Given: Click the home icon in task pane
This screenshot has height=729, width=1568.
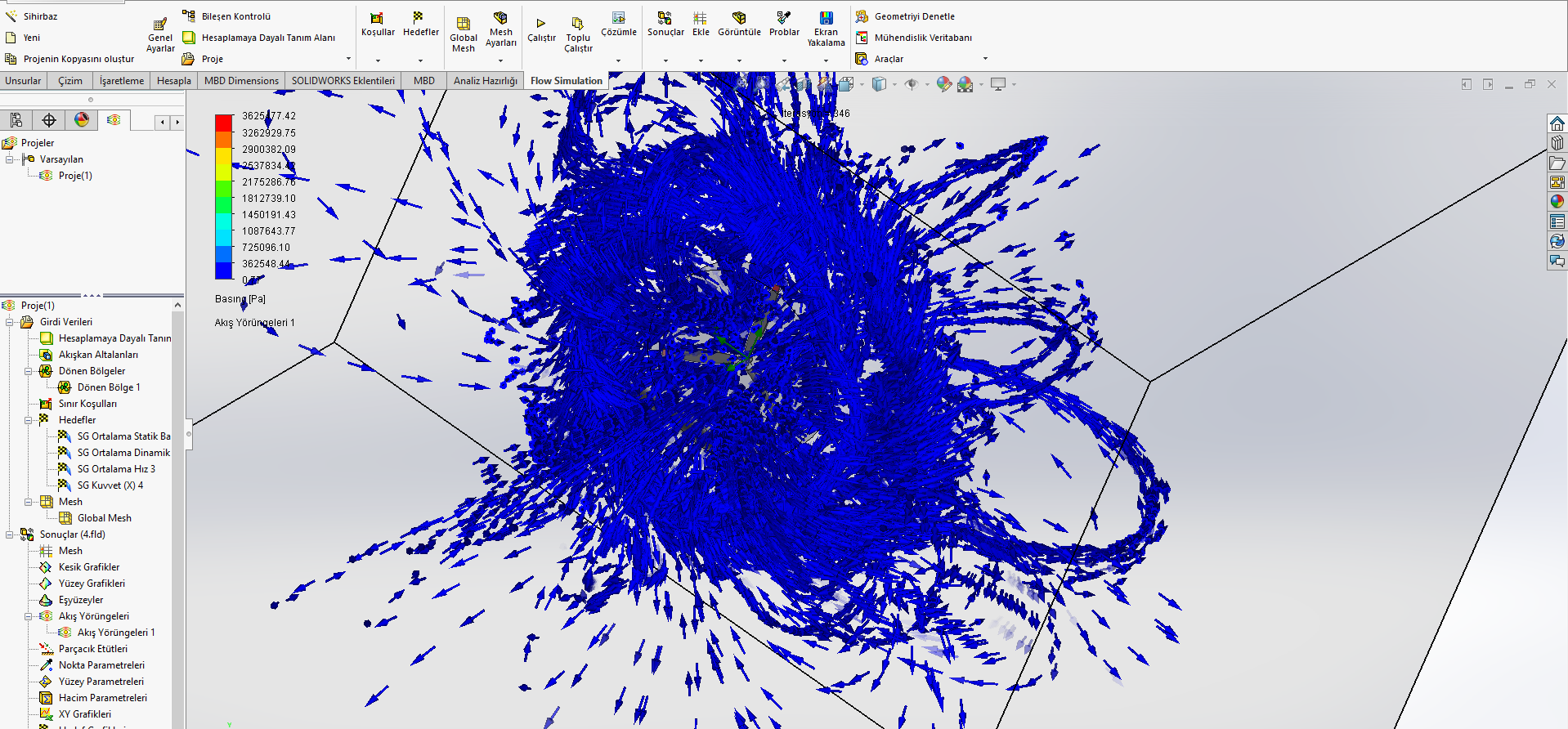Looking at the screenshot, I should coord(1557,123).
